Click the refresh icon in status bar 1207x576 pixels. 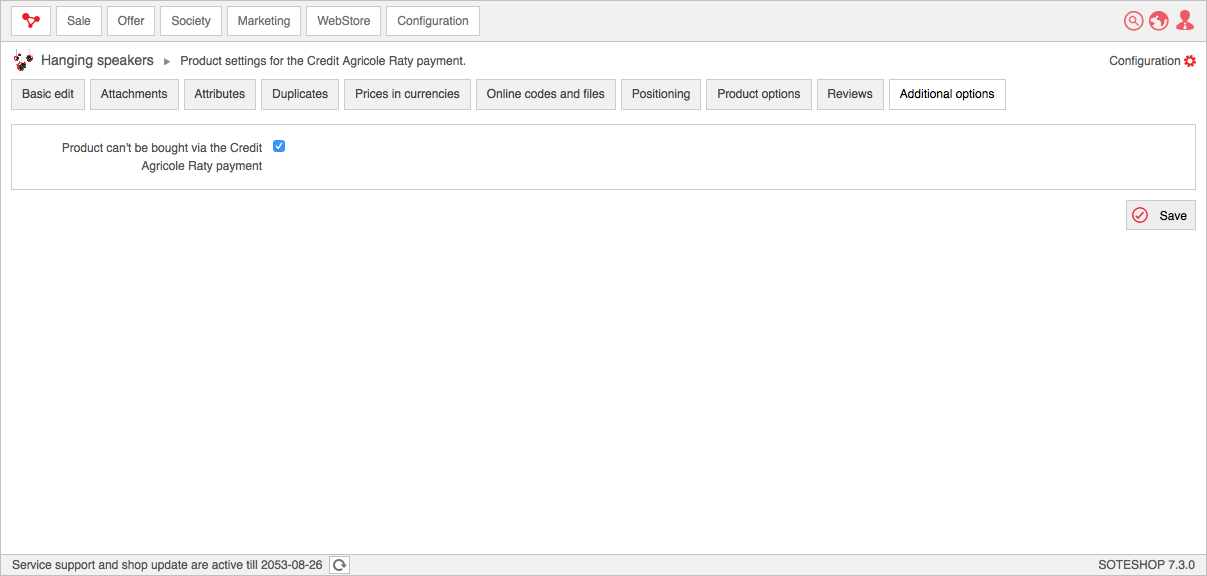340,565
